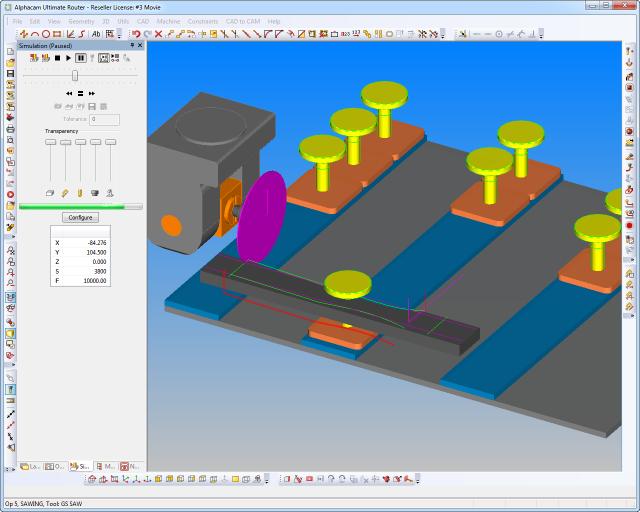Click the magenta saw blade in viewport
This screenshot has width=640, height=512.
pyautogui.click(x=262, y=216)
